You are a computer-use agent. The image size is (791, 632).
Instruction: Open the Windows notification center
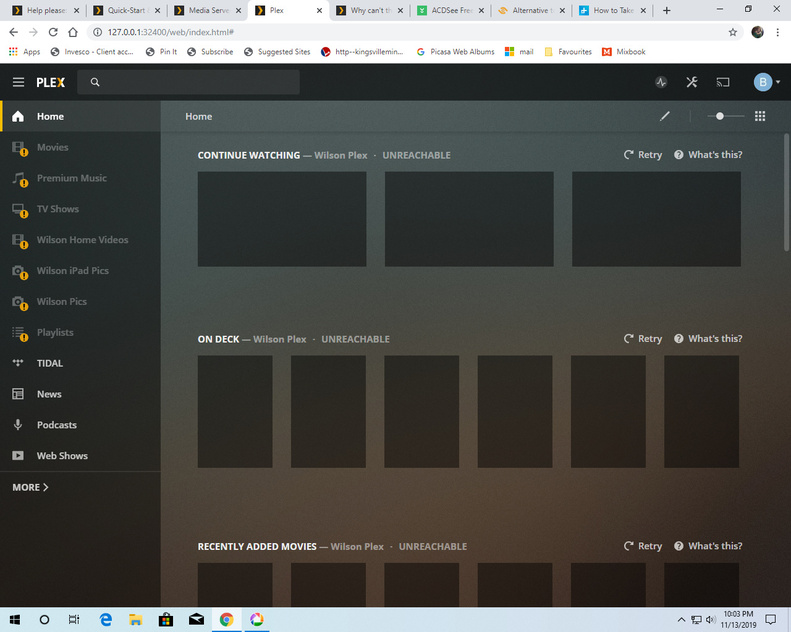770,619
